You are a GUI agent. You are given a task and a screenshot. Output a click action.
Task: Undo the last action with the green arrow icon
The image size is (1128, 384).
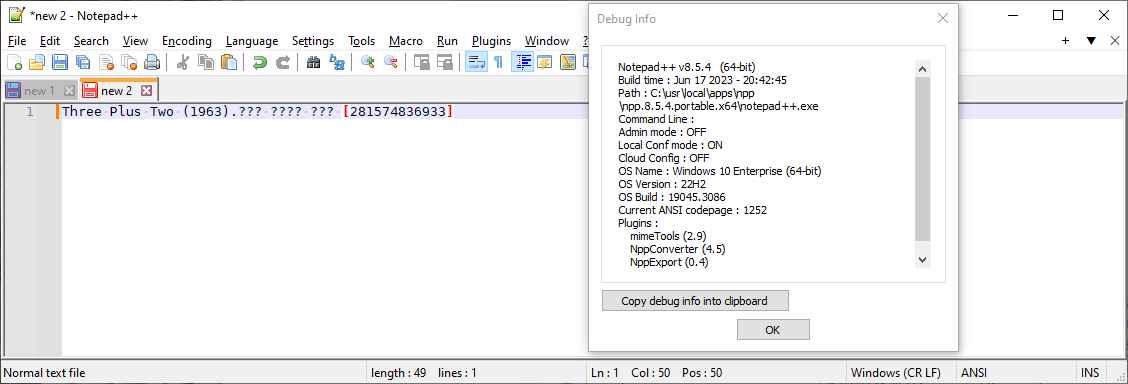(259, 63)
